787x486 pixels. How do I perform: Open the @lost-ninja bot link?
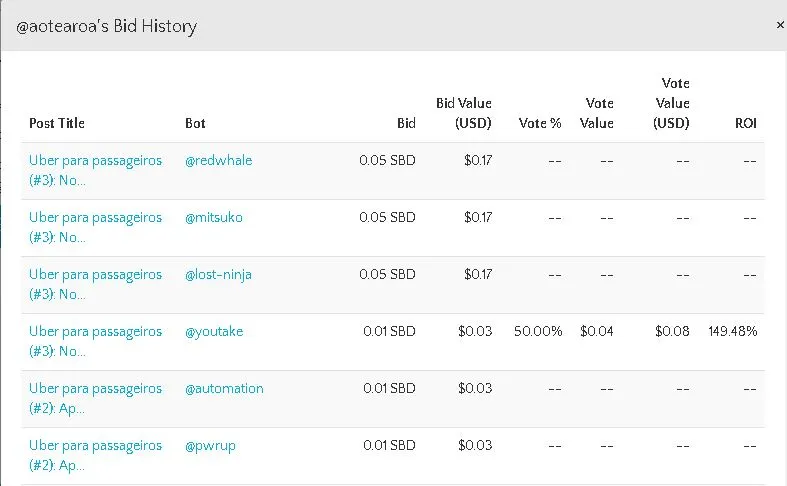pyautogui.click(x=218, y=275)
